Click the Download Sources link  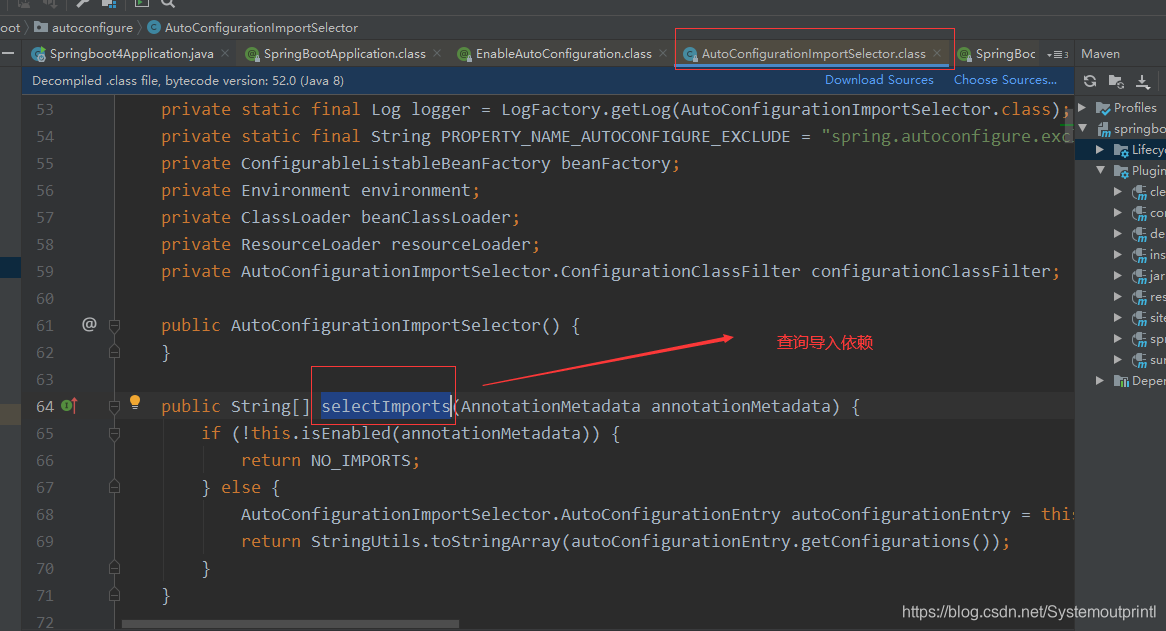pos(879,80)
